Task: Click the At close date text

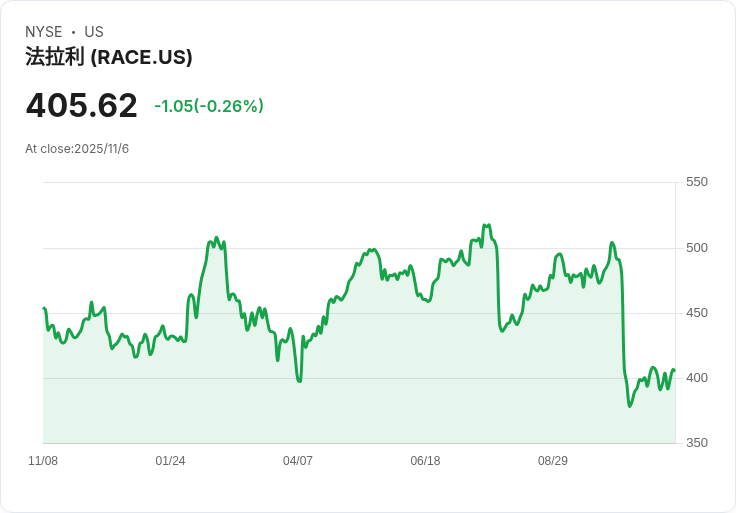Action: (x=77, y=149)
